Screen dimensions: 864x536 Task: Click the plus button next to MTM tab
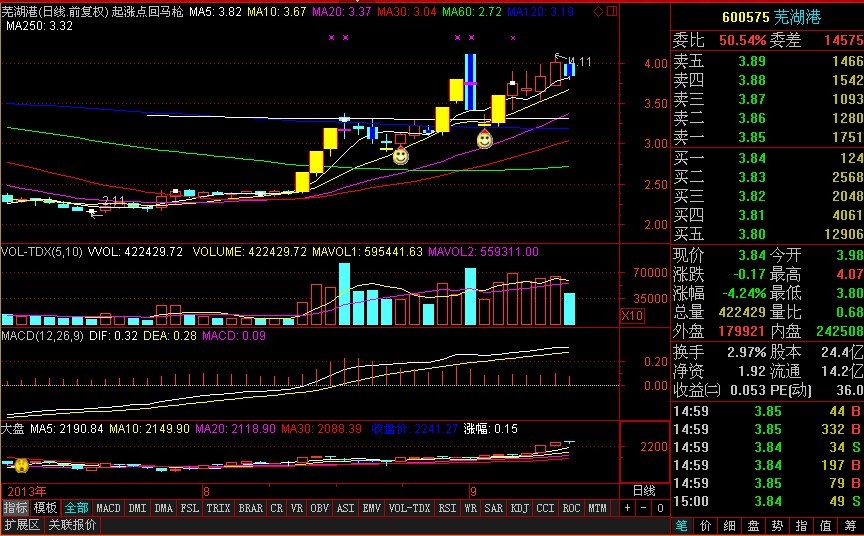click(627, 508)
